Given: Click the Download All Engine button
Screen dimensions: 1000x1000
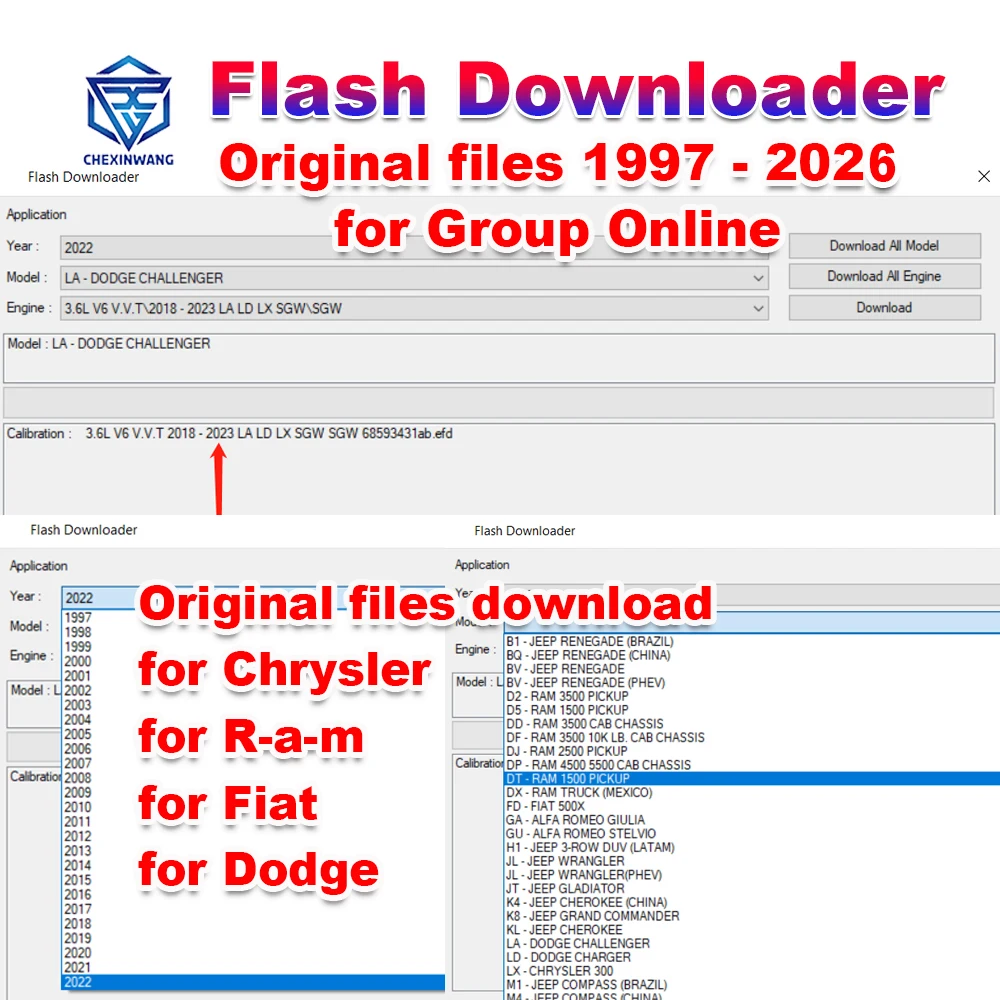Looking at the screenshot, I should point(884,276).
